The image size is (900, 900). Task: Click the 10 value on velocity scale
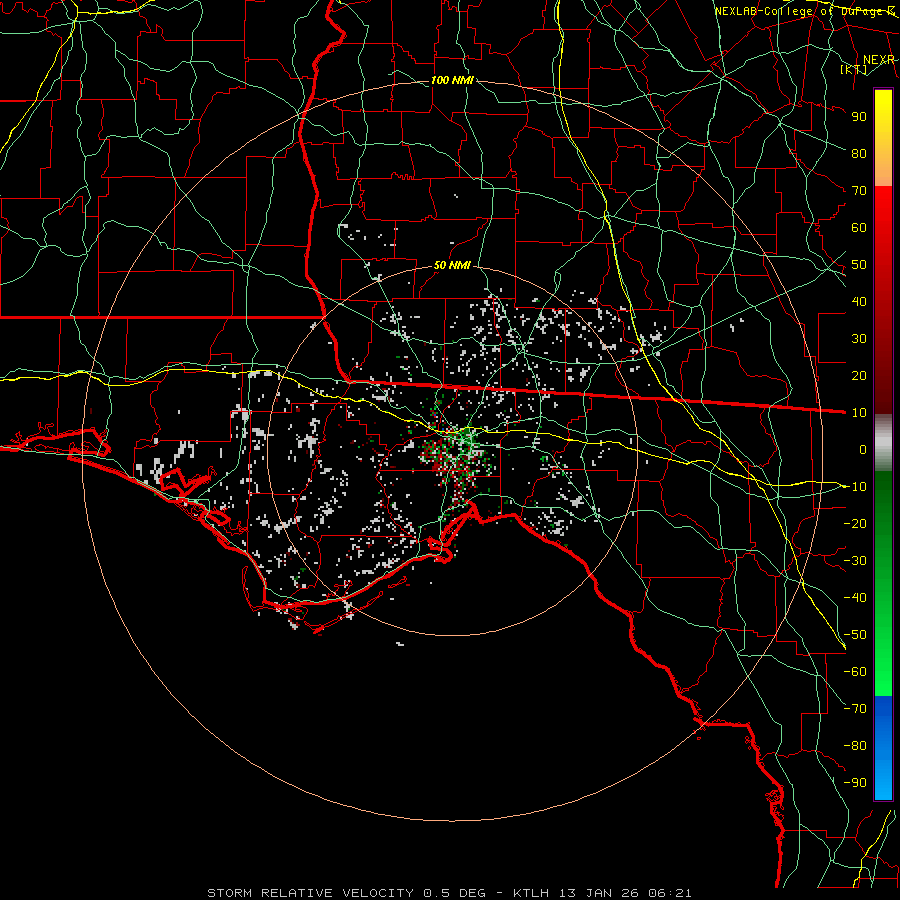coord(859,413)
